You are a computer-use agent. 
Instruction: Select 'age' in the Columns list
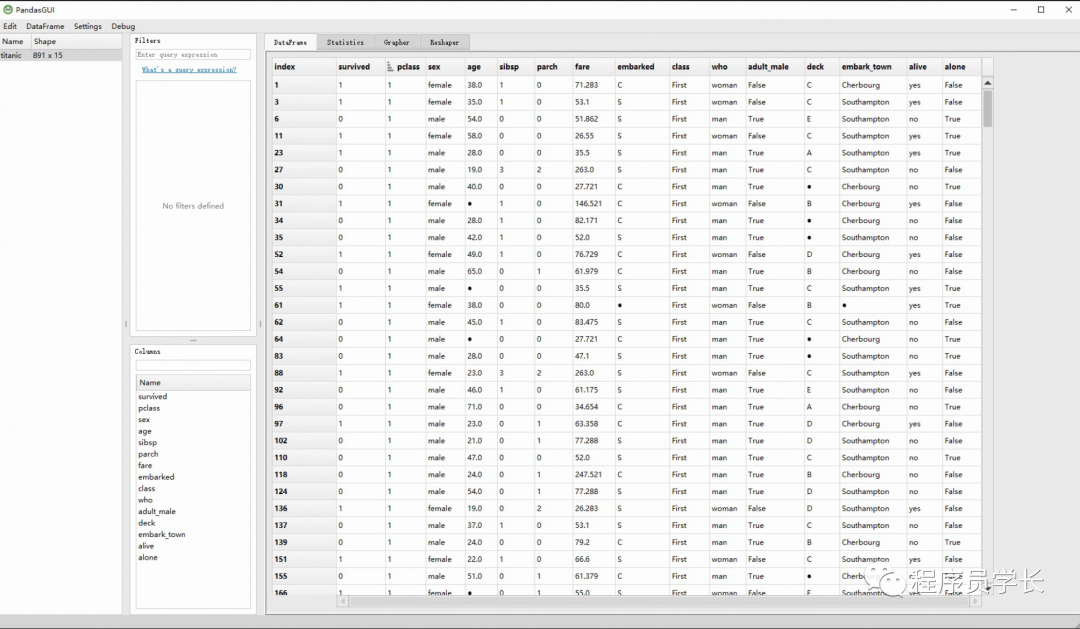(145, 431)
